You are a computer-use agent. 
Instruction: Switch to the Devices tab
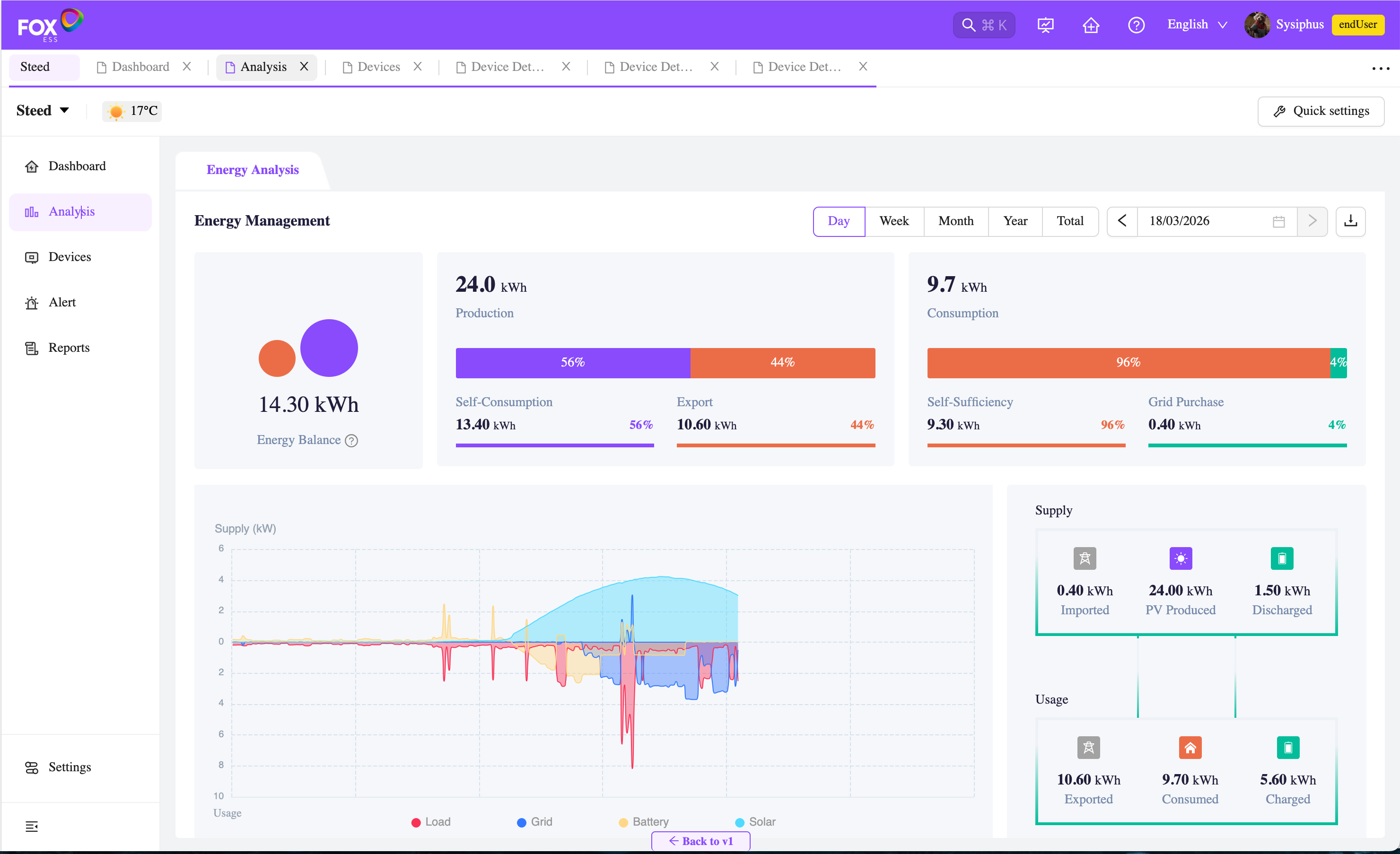378,67
